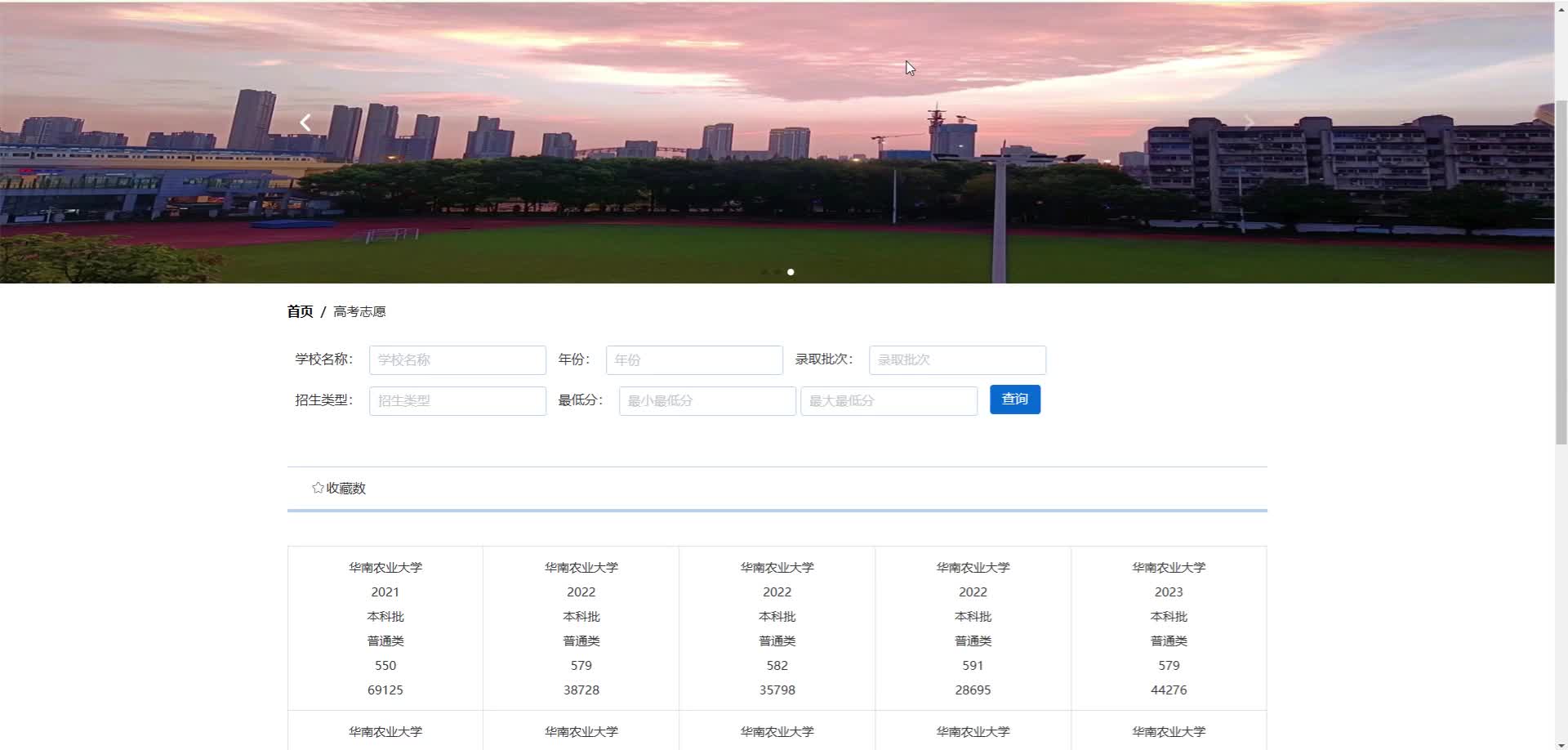
Task: Click the previous slide arrow on the carousel
Action: 305,123
